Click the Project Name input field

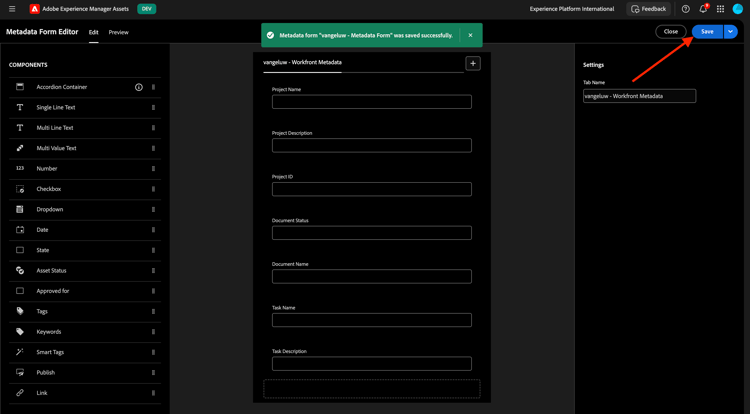pyautogui.click(x=372, y=101)
